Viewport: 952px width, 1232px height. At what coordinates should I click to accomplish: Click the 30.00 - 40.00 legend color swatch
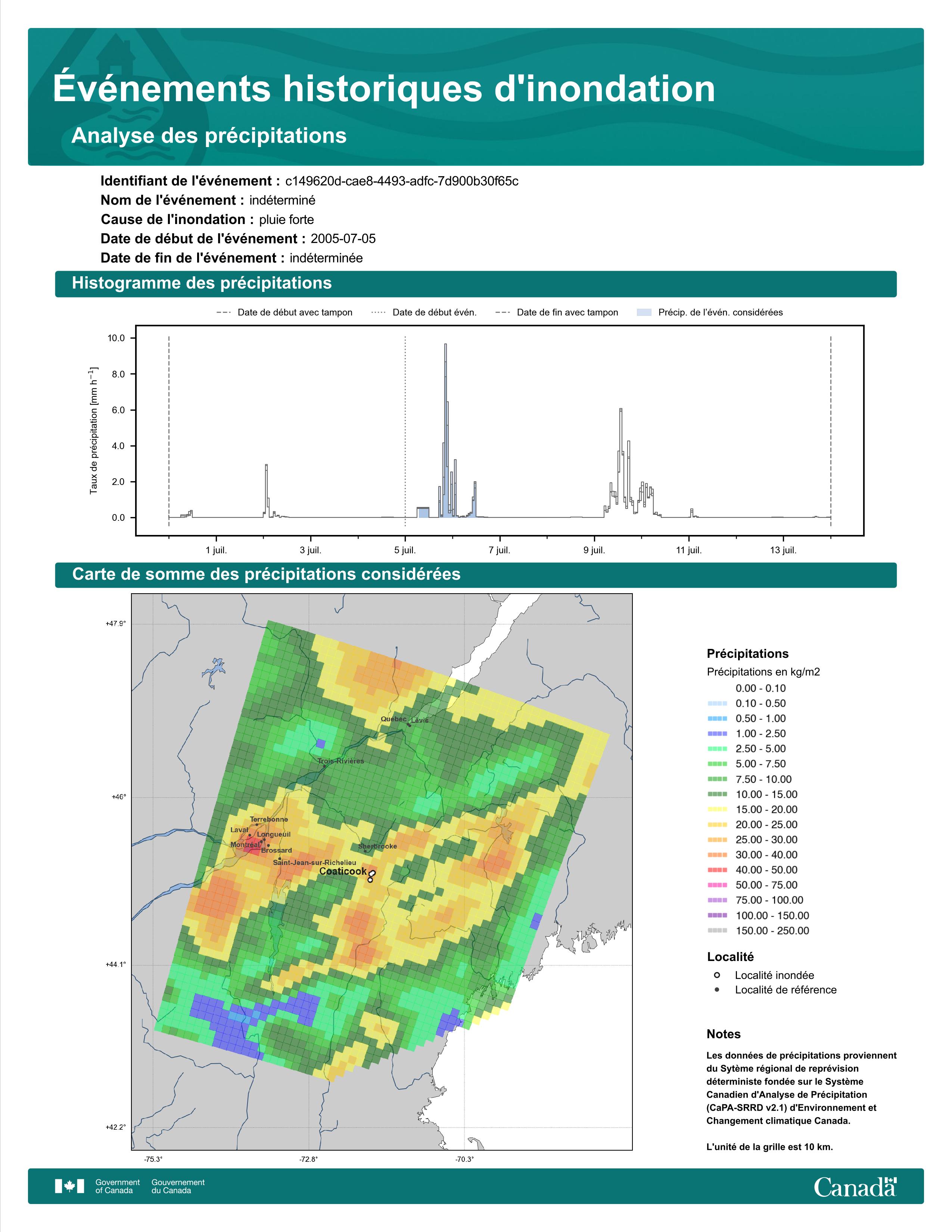pyautogui.click(x=717, y=855)
